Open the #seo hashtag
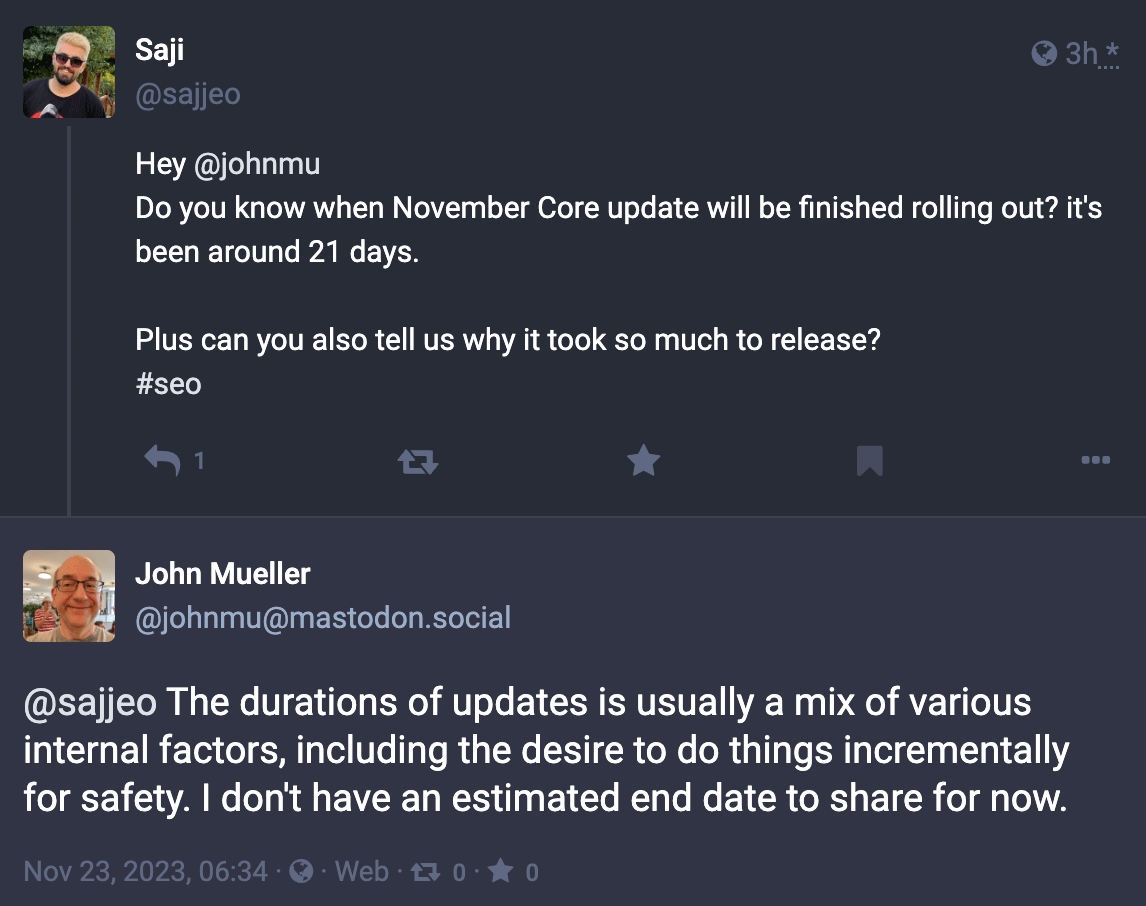This screenshot has width=1146, height=906. [169, 383]
